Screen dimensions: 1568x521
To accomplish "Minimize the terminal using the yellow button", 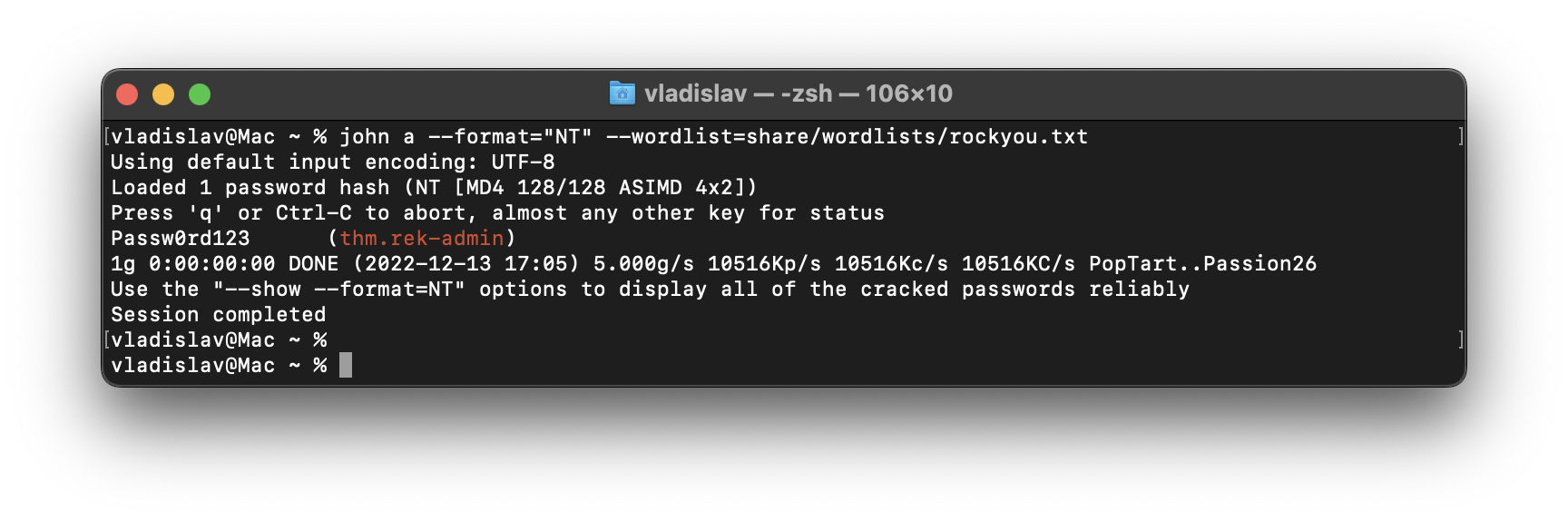I will [x=163, y=94].
